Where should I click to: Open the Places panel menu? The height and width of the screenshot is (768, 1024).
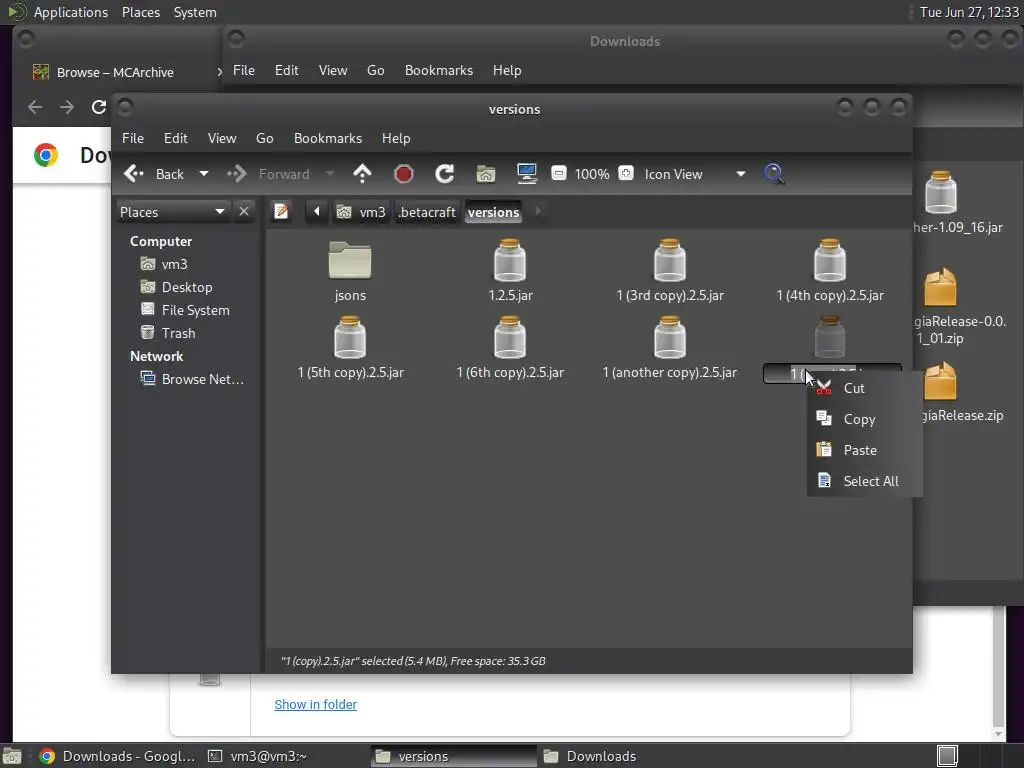pyautogui.click(x=140, y=12)
